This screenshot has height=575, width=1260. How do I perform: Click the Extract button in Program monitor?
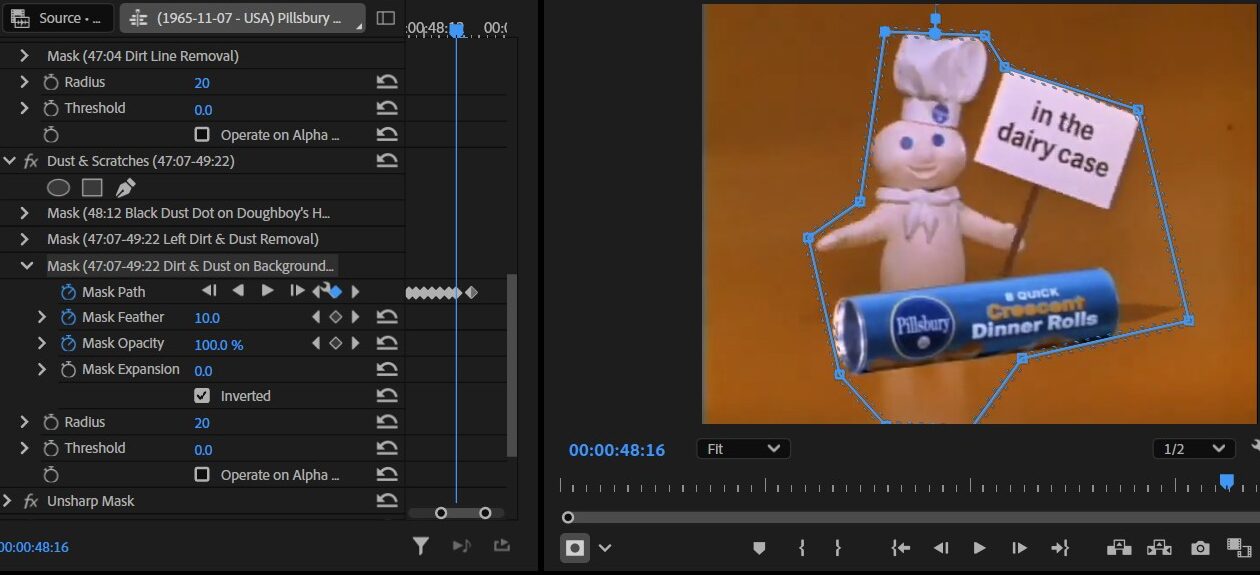coord(1159,548)
